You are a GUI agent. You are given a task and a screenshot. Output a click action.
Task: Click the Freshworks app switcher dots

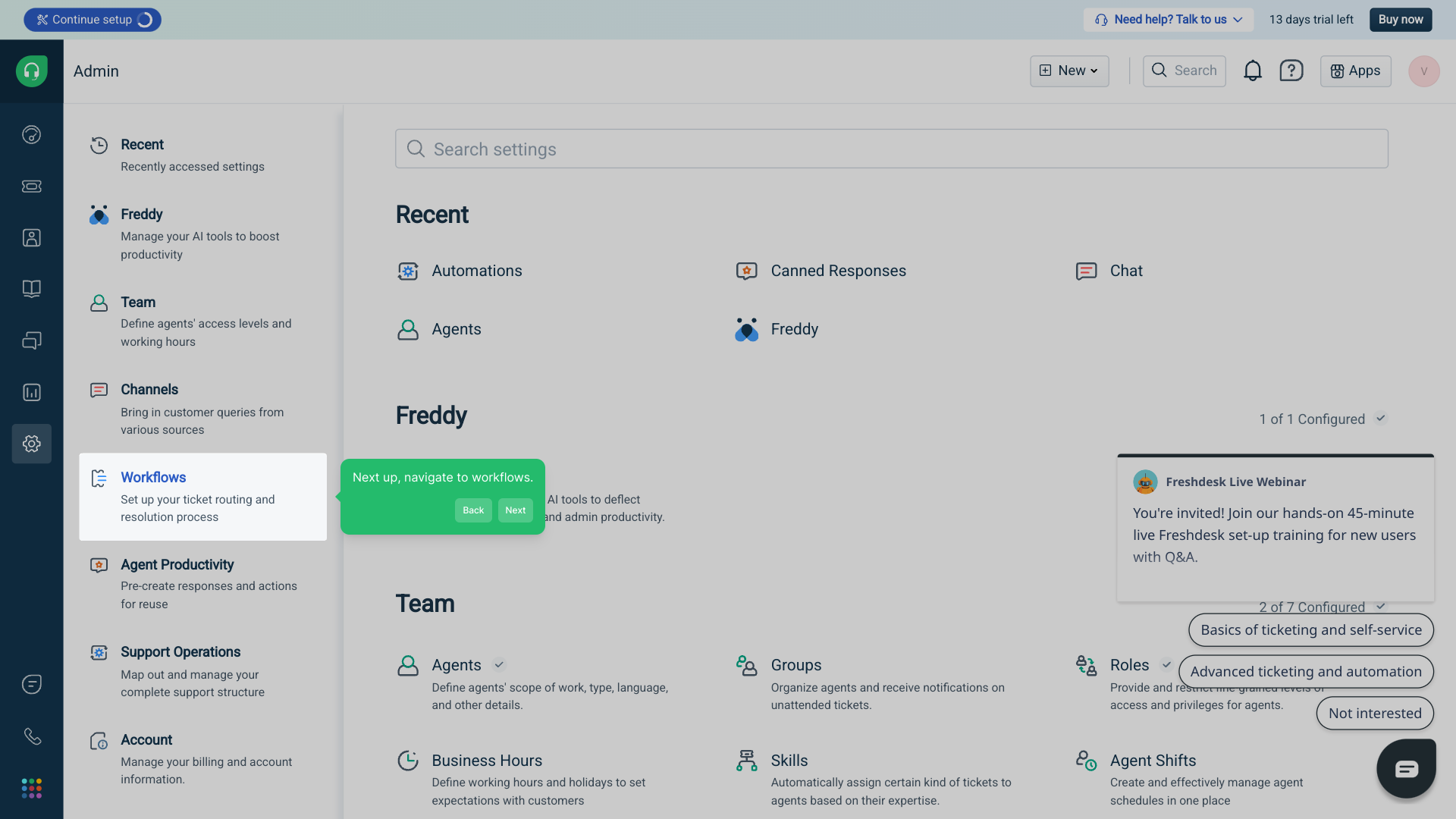(x=32, y=788)
